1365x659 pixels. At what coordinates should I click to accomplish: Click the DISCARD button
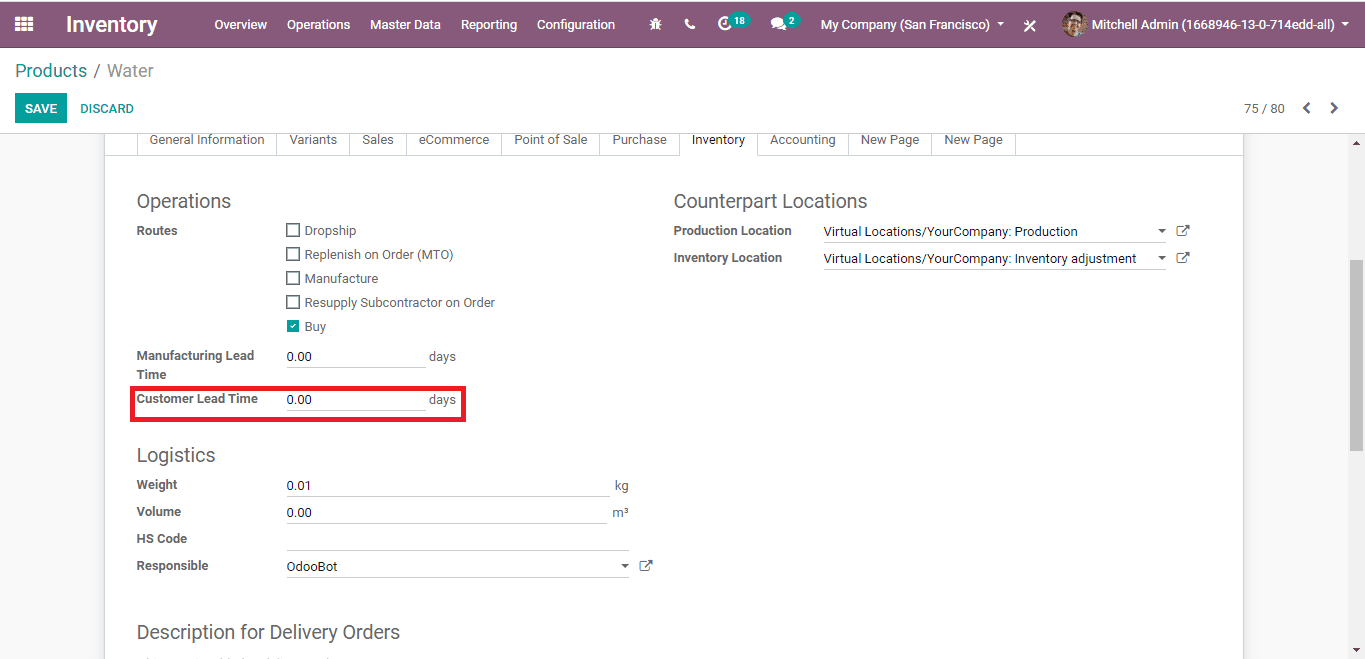tap(107, 108)
